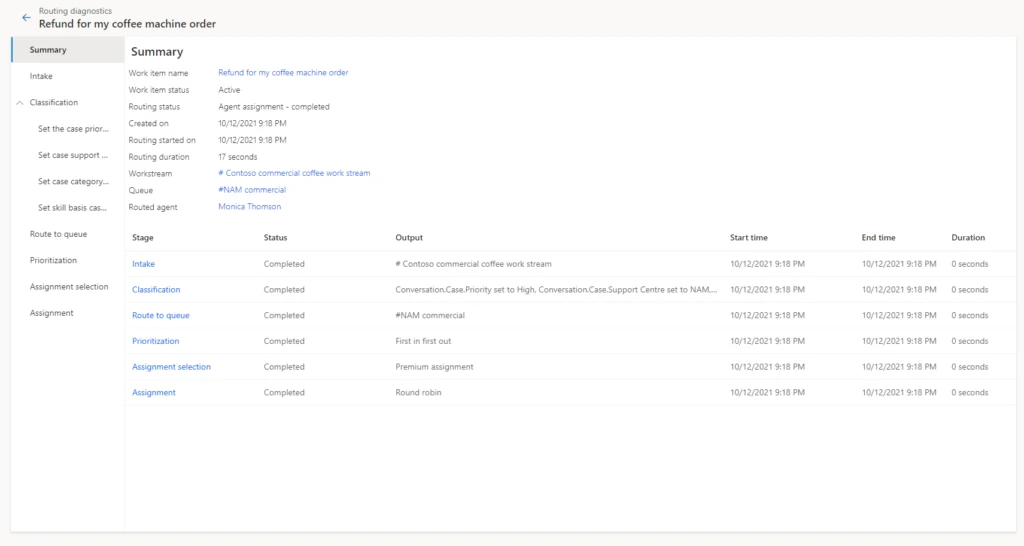
Task: Open 'Set case support...' rule
Action: click(73, 155)
